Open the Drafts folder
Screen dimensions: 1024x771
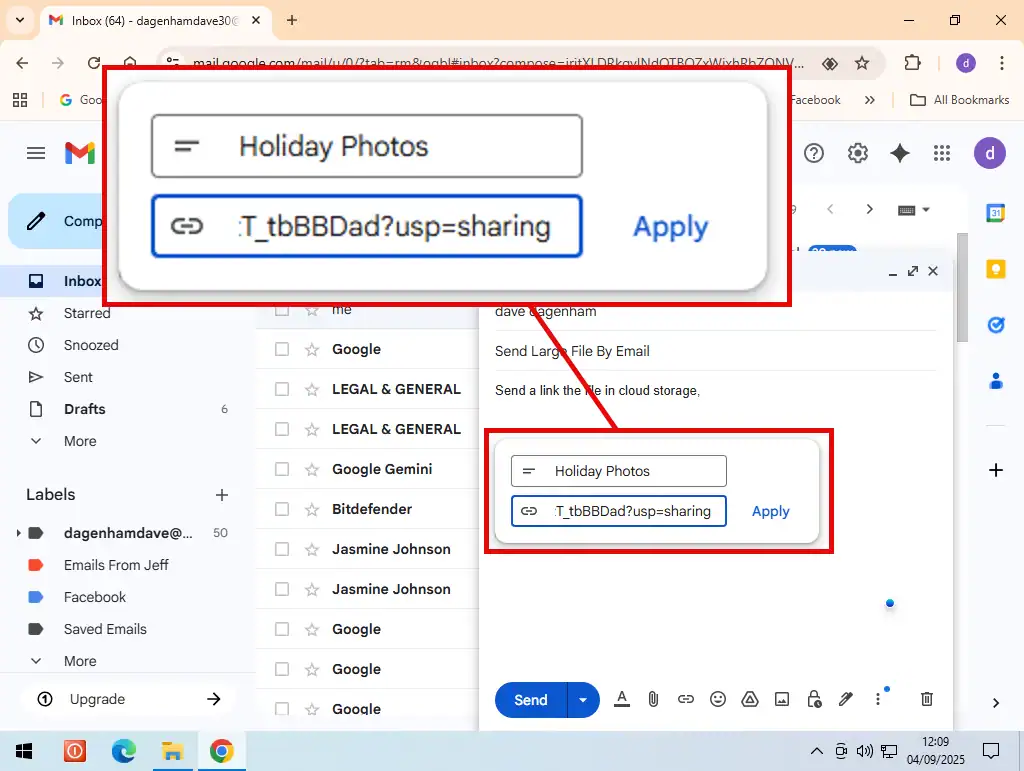[84, 409]
